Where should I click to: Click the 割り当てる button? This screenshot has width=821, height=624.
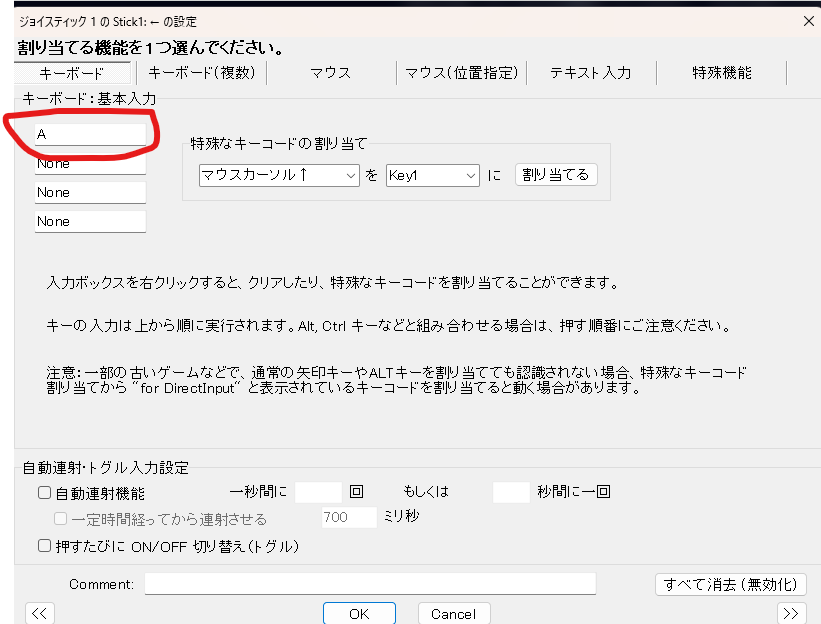(556, 174)
